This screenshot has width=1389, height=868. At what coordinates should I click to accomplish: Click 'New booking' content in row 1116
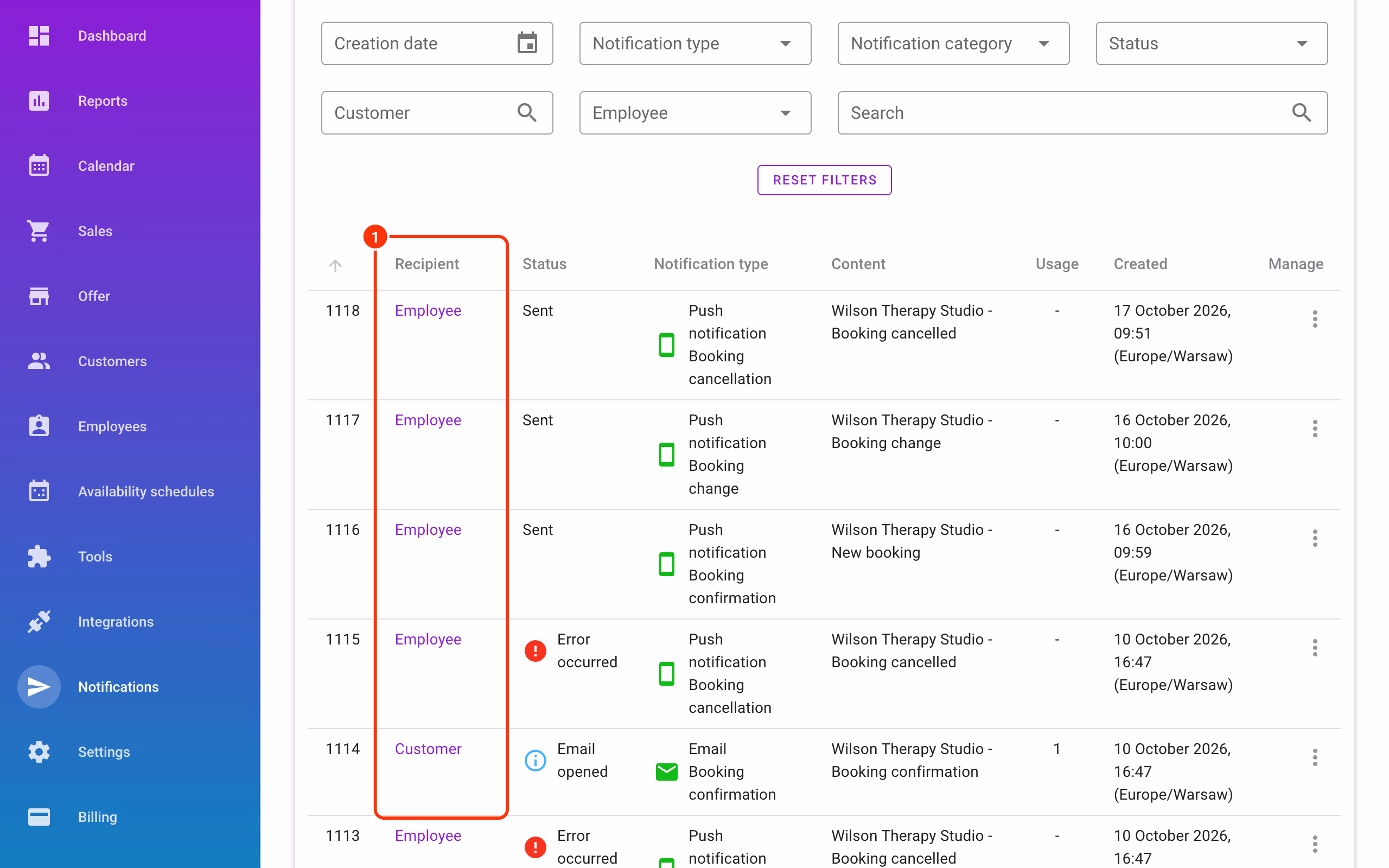875,552
